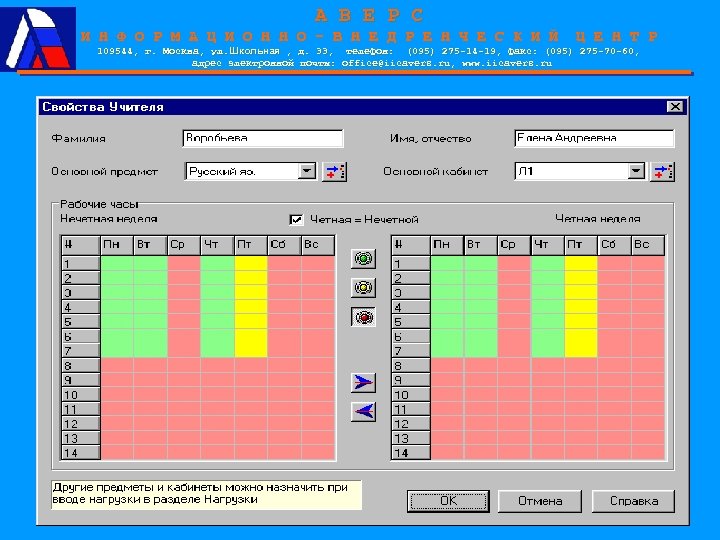Open cabinet list editor icon next to Л1
This screenshot has width=720, height=540.
coord(662,172)
